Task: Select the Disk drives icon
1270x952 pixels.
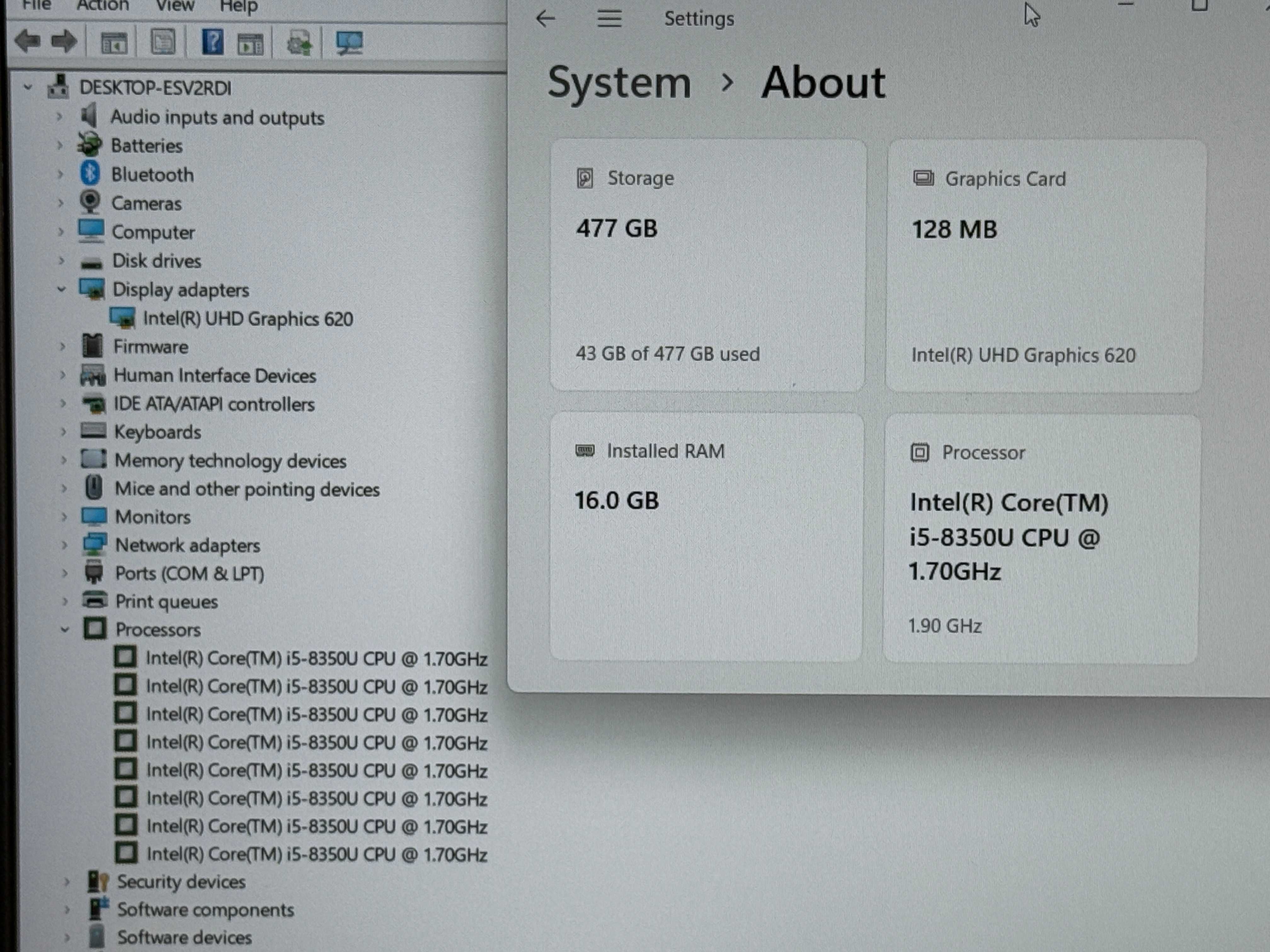Action: pos(92,263)
